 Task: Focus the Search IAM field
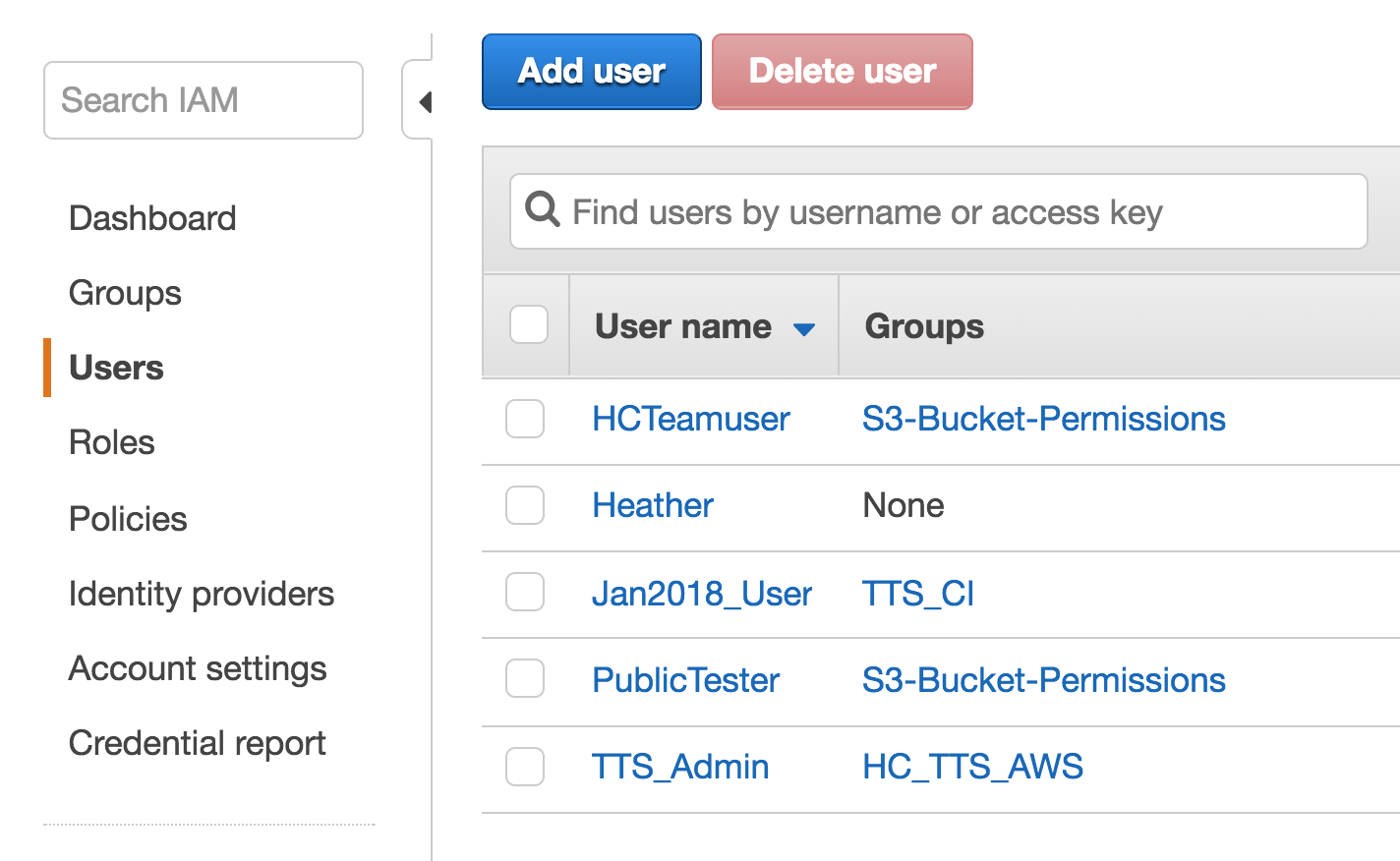(204, 100)
